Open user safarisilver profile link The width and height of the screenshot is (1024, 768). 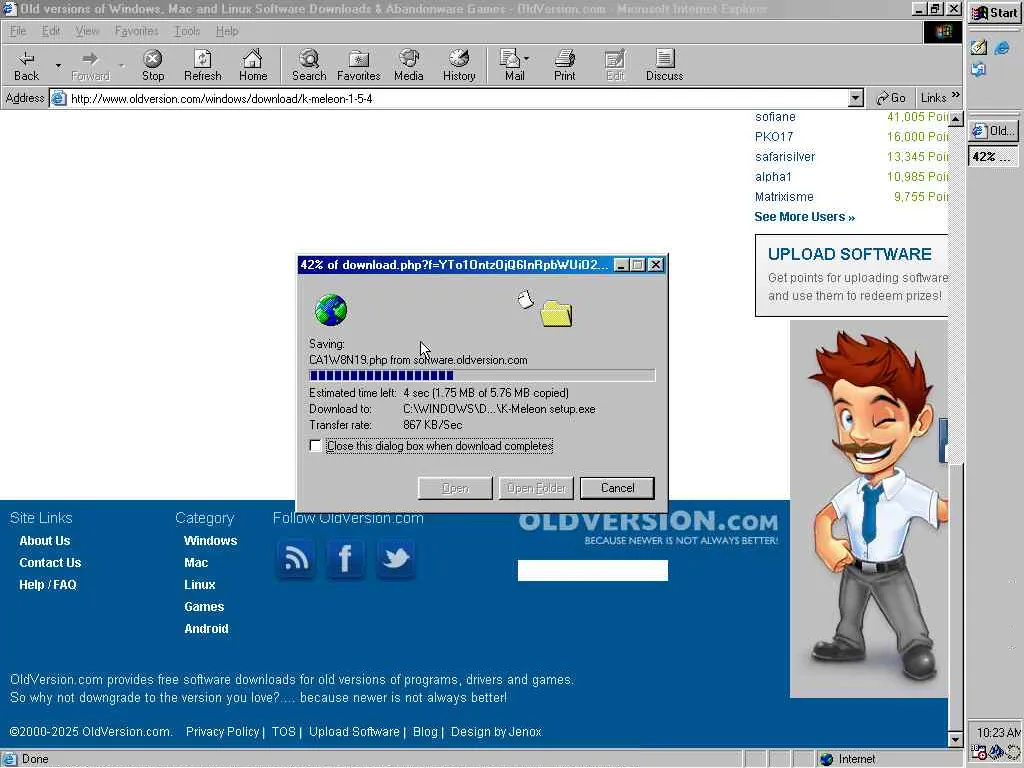(784, 157)
